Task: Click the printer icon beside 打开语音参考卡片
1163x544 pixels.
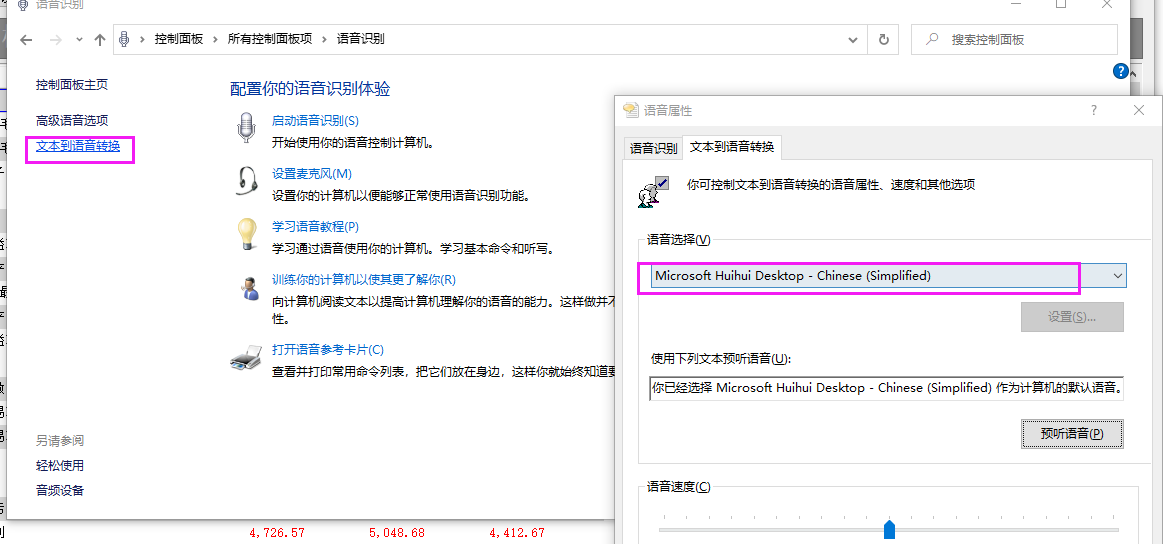Action: pyautogui.click(x=246, y=358)
